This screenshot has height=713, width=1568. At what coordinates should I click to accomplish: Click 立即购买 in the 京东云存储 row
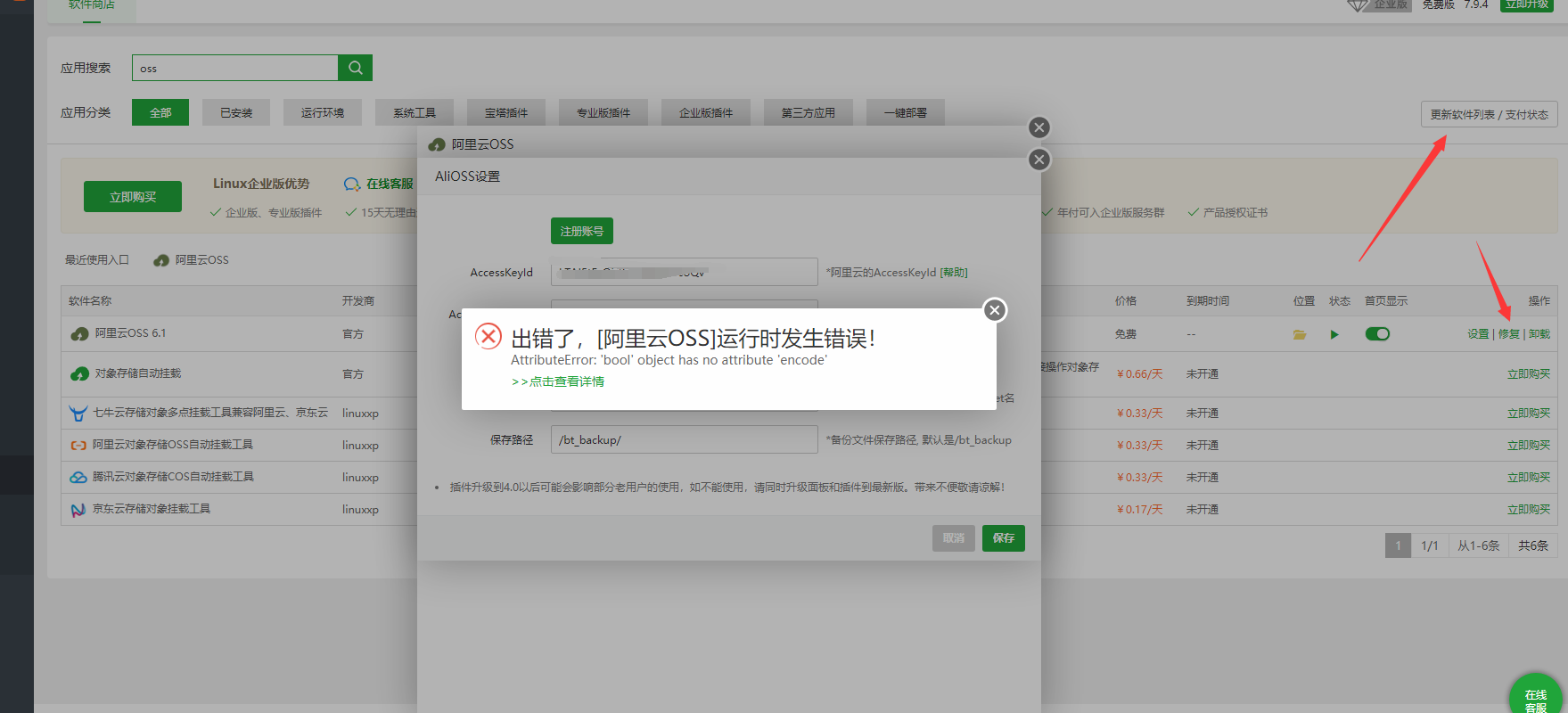(1529, 510)
